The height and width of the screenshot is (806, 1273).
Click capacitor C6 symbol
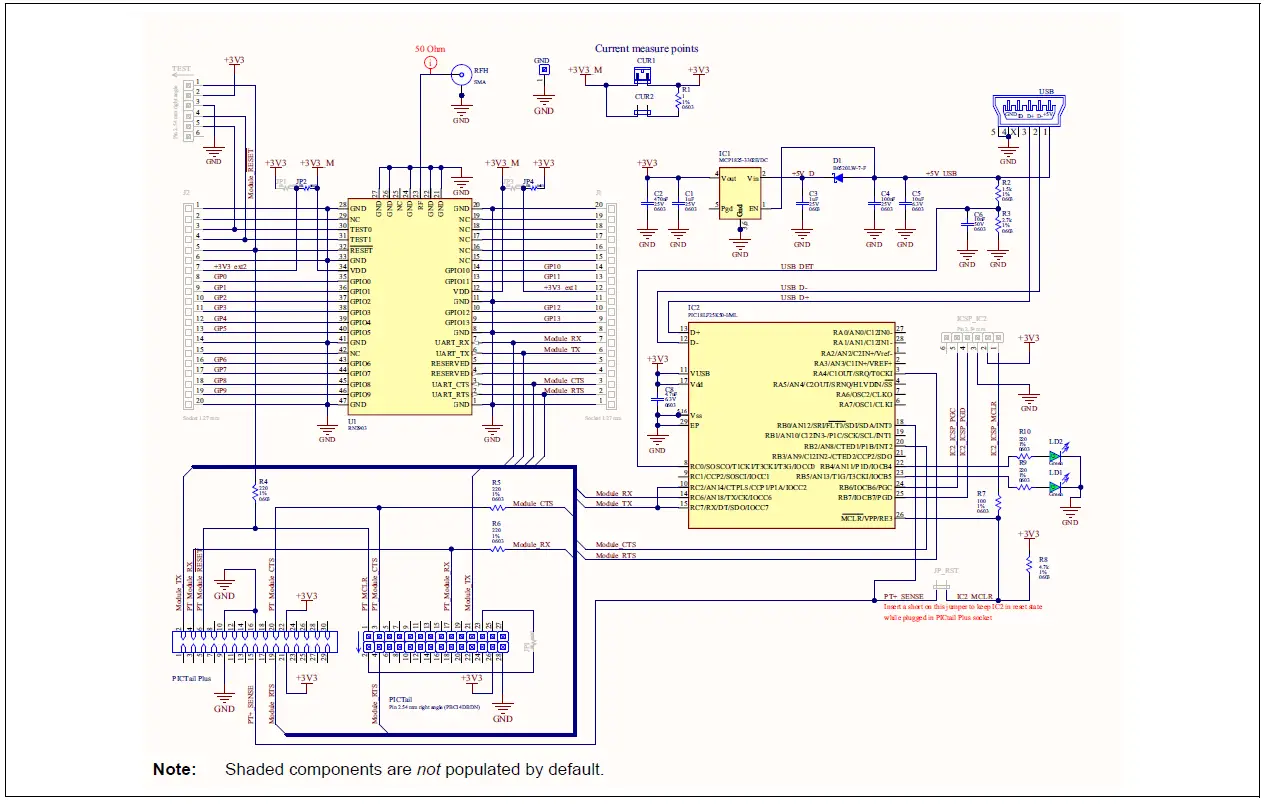point(967,224)
